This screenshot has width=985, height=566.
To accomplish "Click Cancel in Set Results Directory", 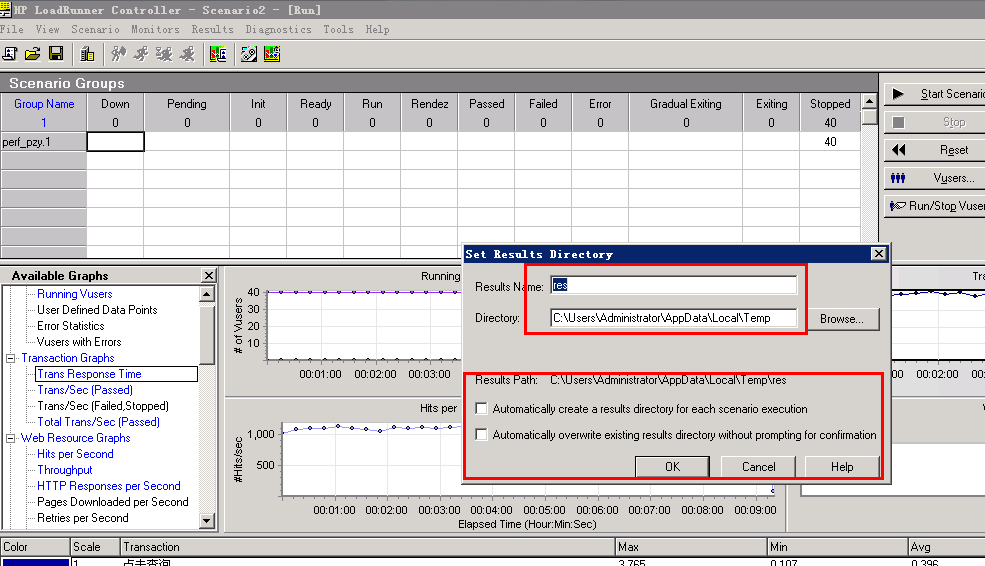I will tap(758, 467).
